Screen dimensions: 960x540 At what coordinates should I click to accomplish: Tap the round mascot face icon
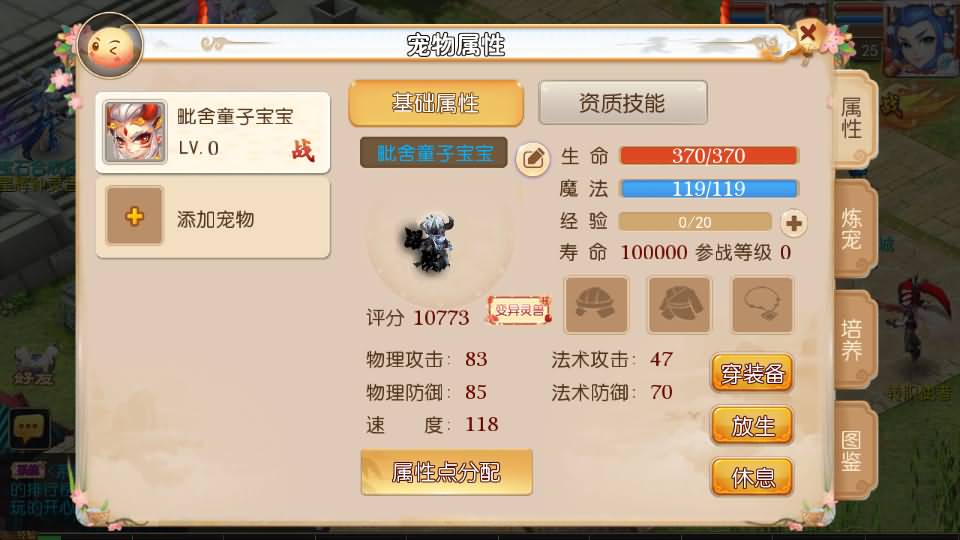coord(110,47)
